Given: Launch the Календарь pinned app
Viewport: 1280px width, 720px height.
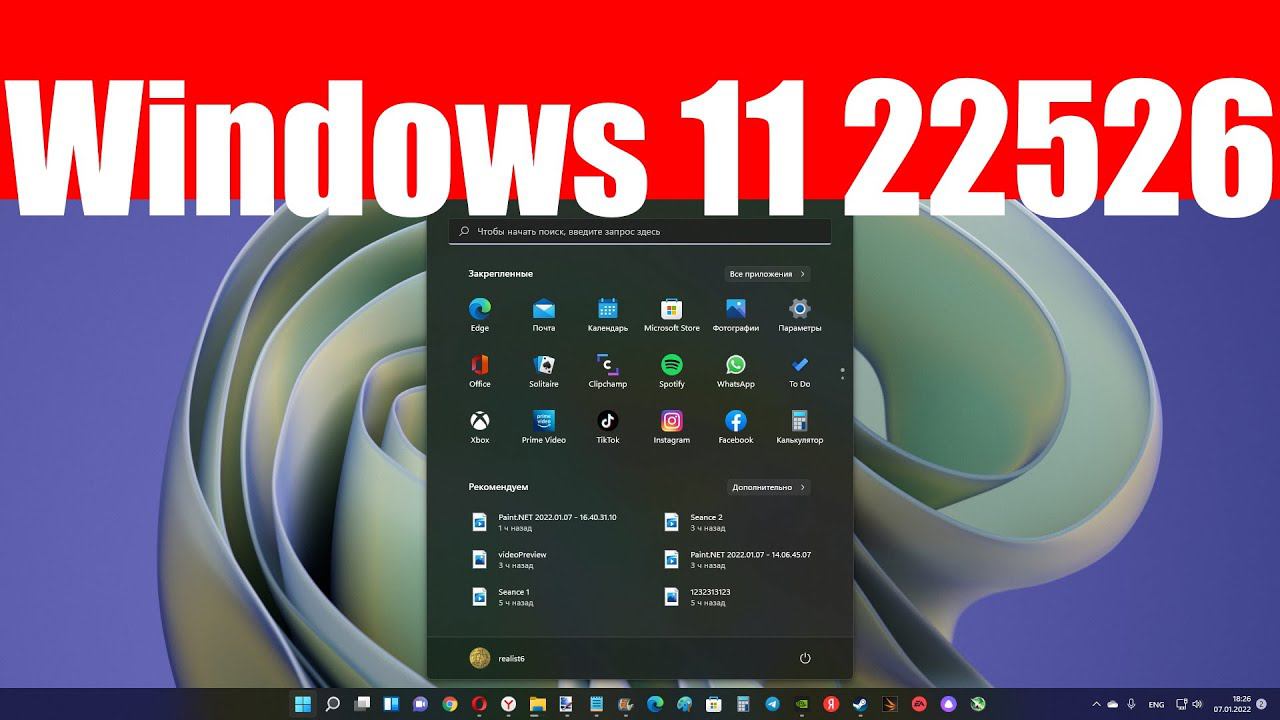Looking at the screenshot, I should [x=608, y=315].
